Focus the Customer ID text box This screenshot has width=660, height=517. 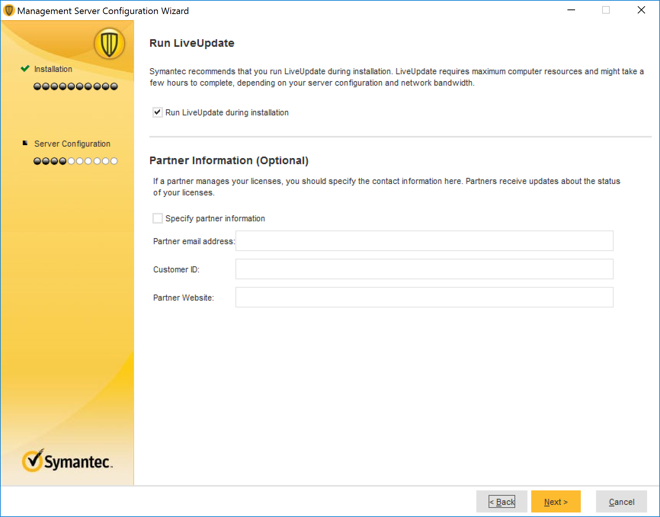[424, 269]
